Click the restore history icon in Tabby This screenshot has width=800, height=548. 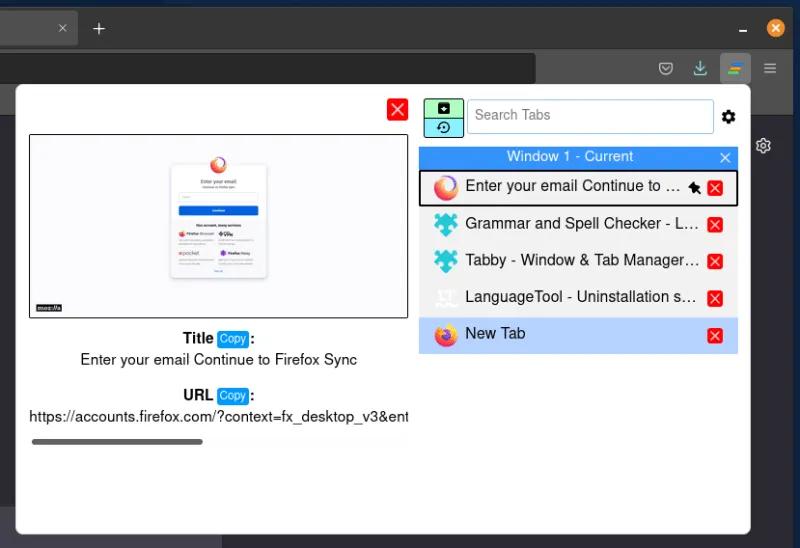[x=443, y=127]
